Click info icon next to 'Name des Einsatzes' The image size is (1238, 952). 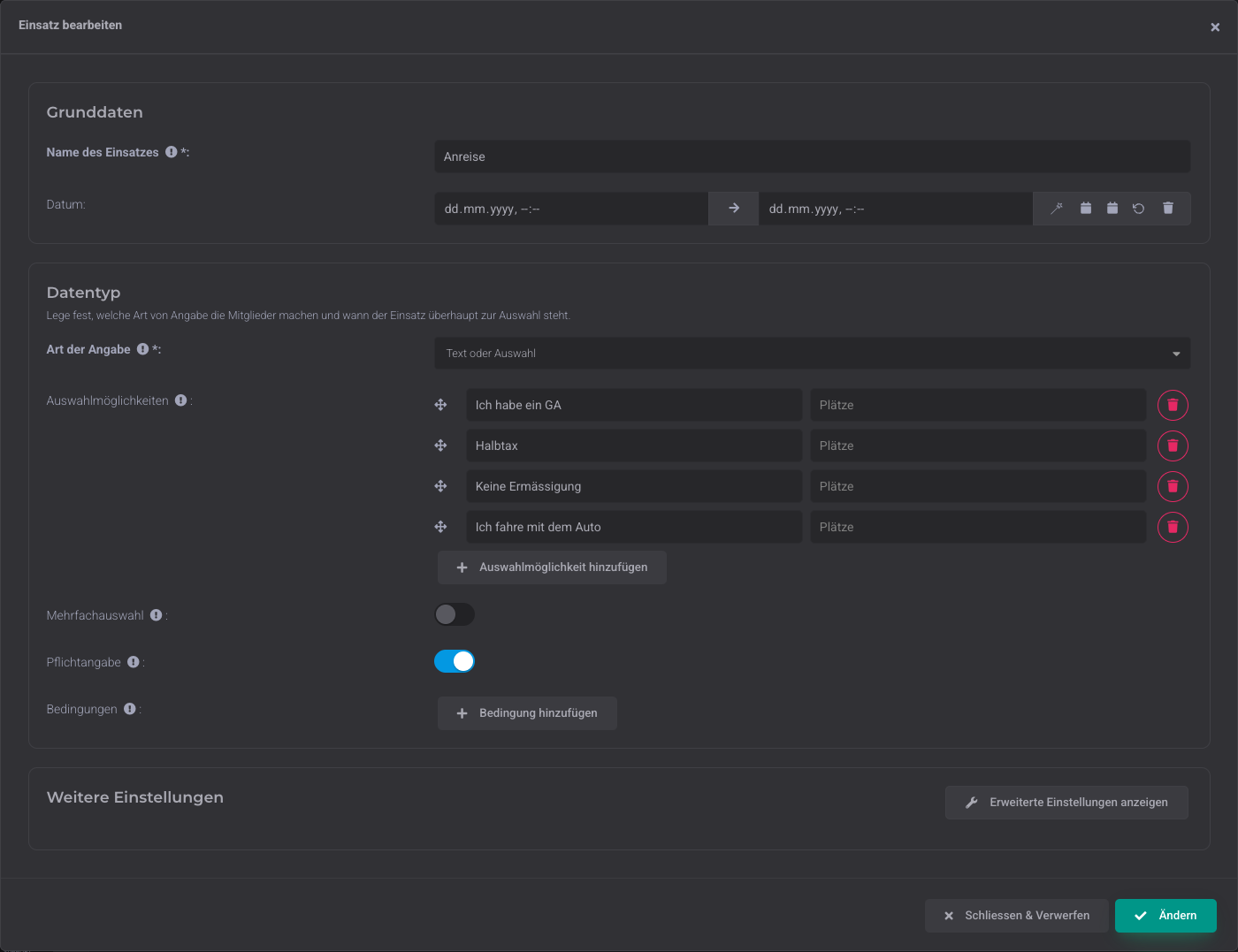(x=172, y=152)
